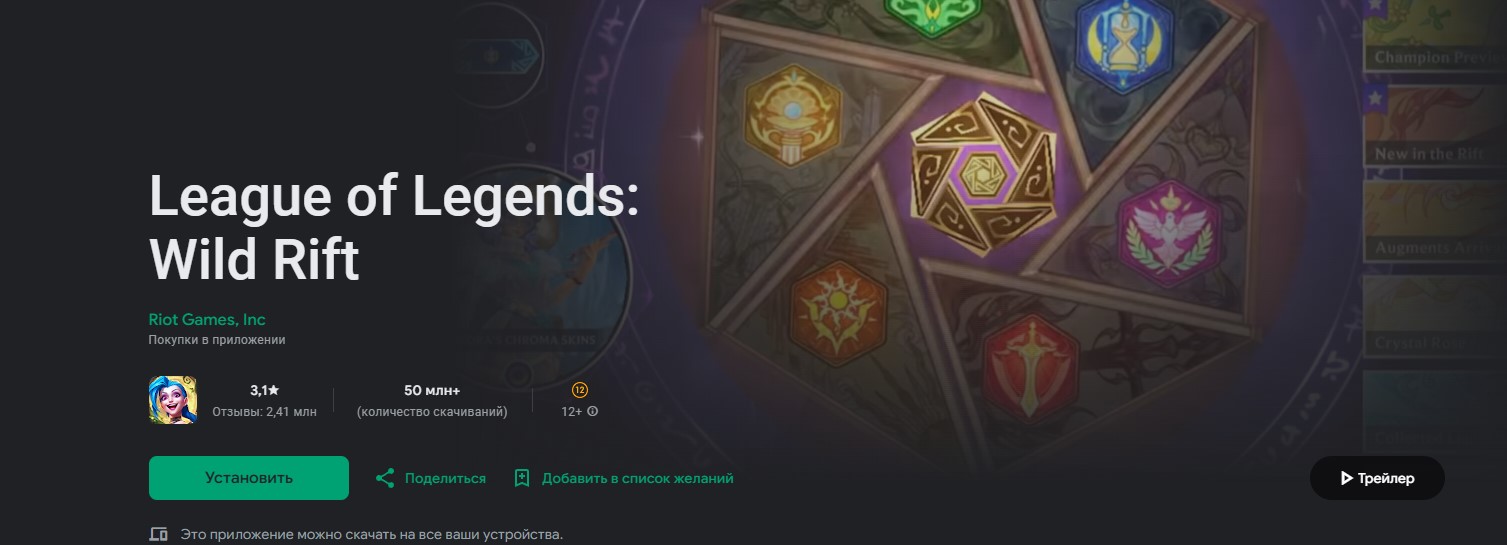Click the devices icon at bottom left

(x=158, y=535)
